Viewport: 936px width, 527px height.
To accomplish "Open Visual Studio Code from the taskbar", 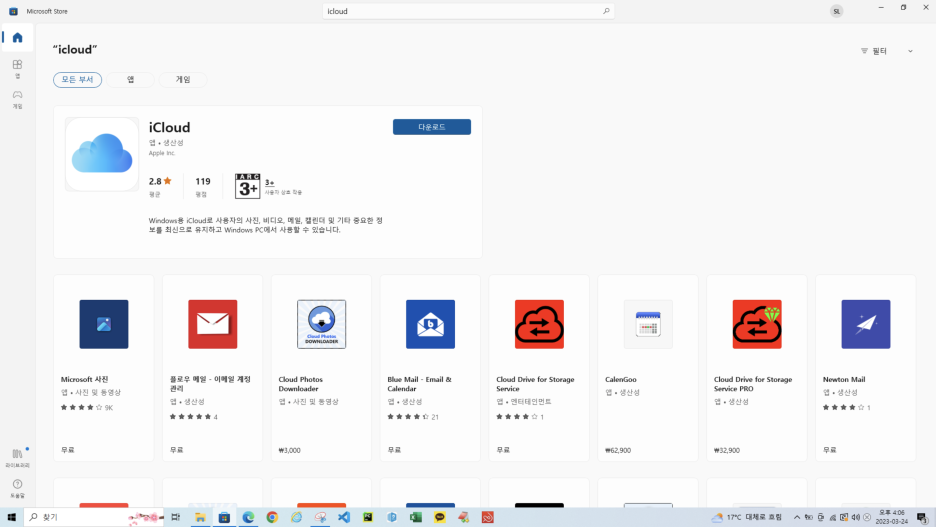I will [344, 517].
